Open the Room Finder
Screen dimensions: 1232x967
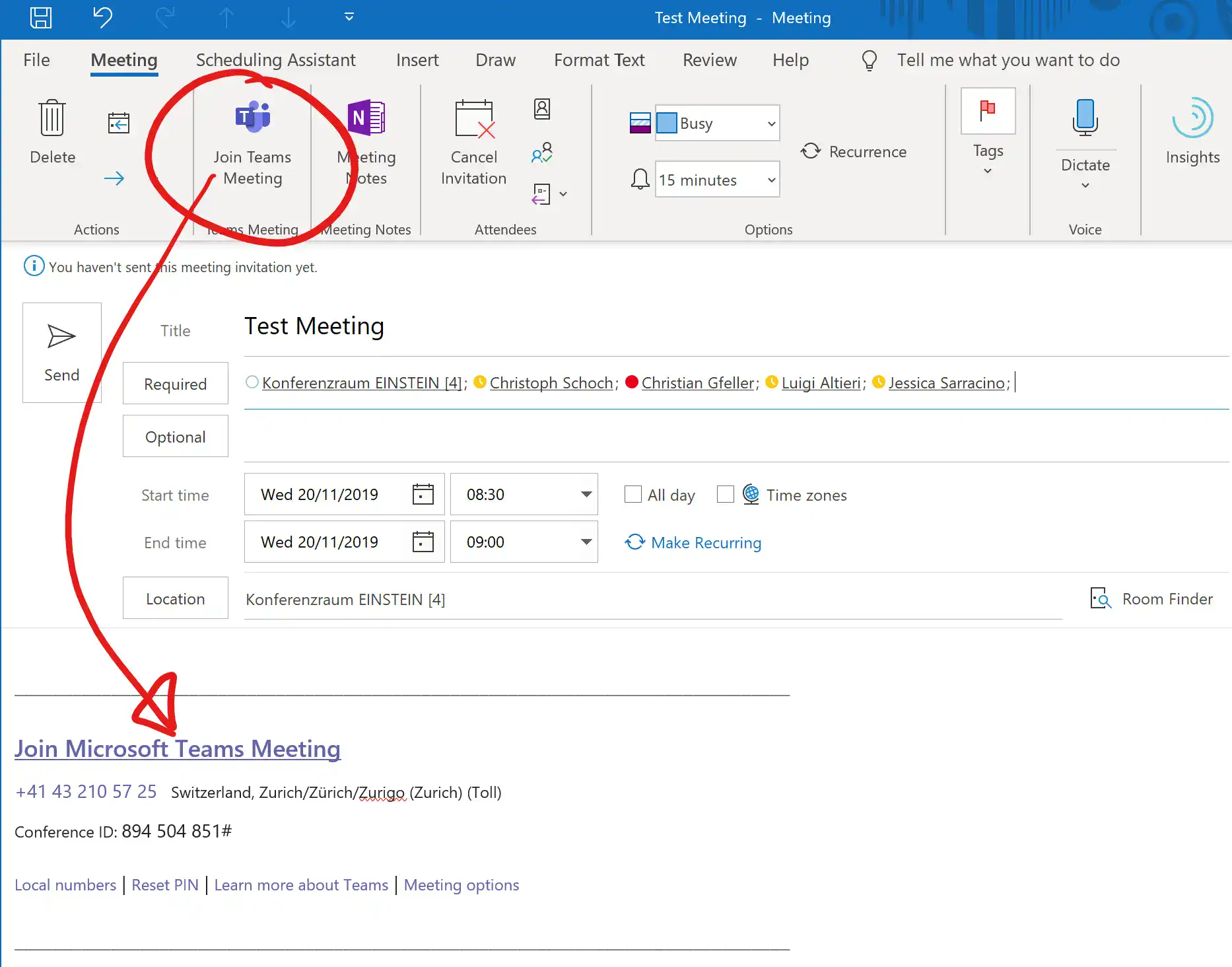pos(1151,599)
